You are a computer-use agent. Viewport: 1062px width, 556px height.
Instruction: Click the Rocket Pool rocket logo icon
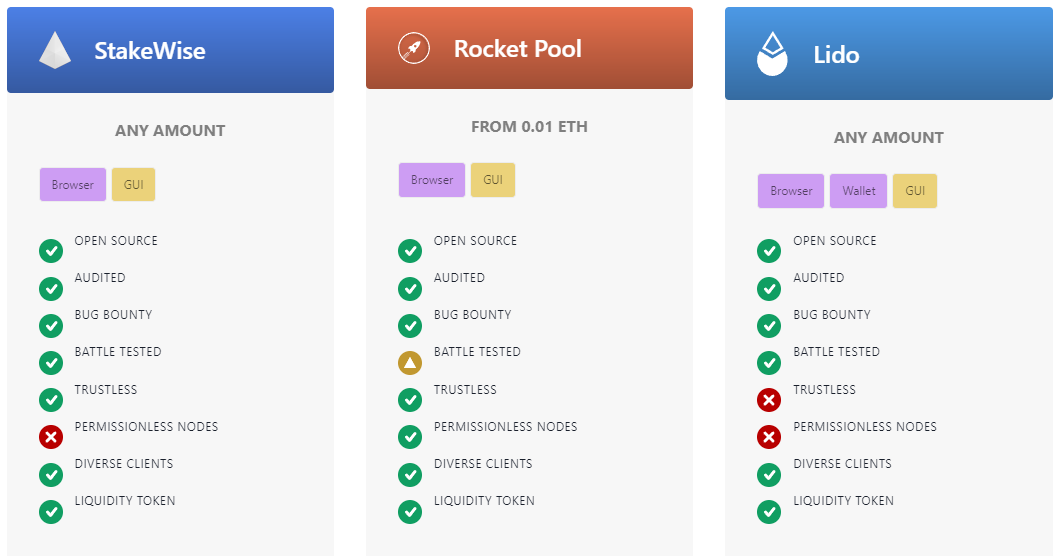[413, 49]
